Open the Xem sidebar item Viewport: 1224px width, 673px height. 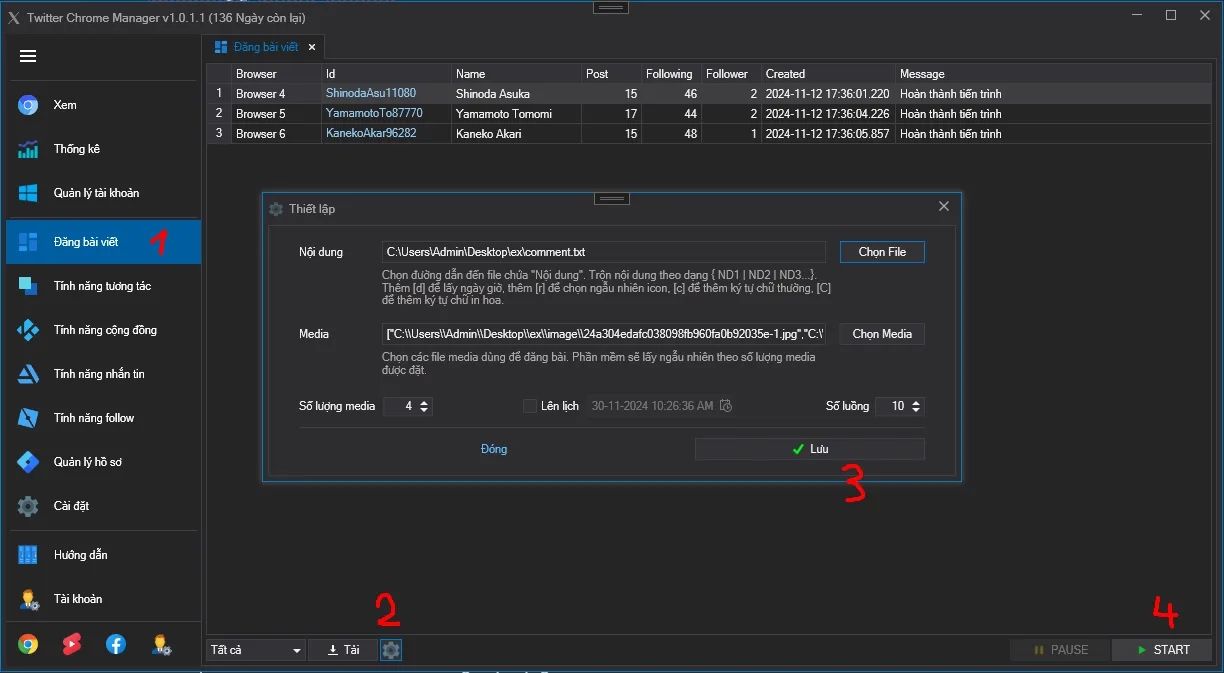[x=103, y=105]
